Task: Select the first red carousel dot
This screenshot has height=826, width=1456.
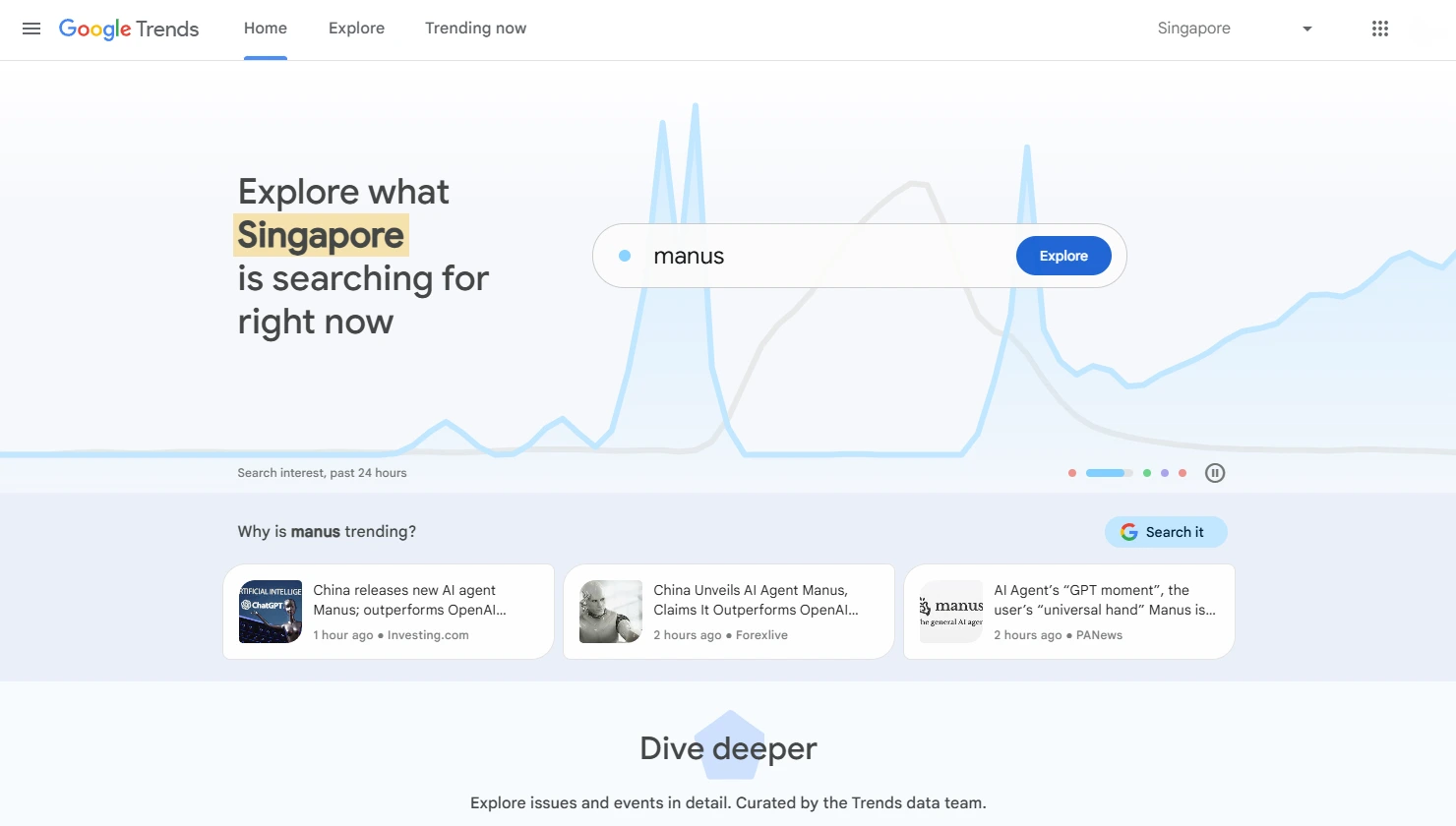Action: click(1072, 473)
